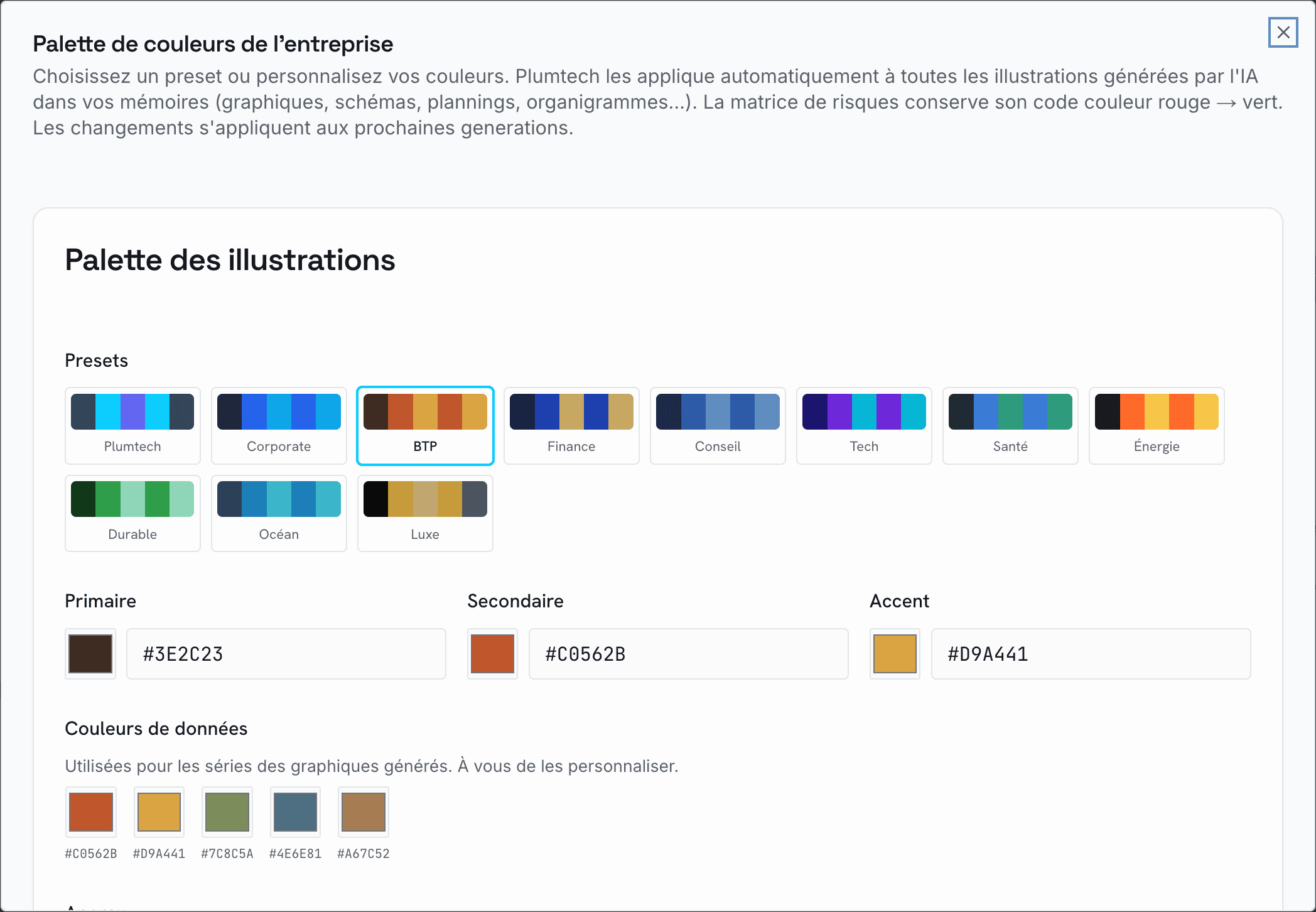
Task: Click data color swatch #4E6E81
Action: tap(295, 812)
